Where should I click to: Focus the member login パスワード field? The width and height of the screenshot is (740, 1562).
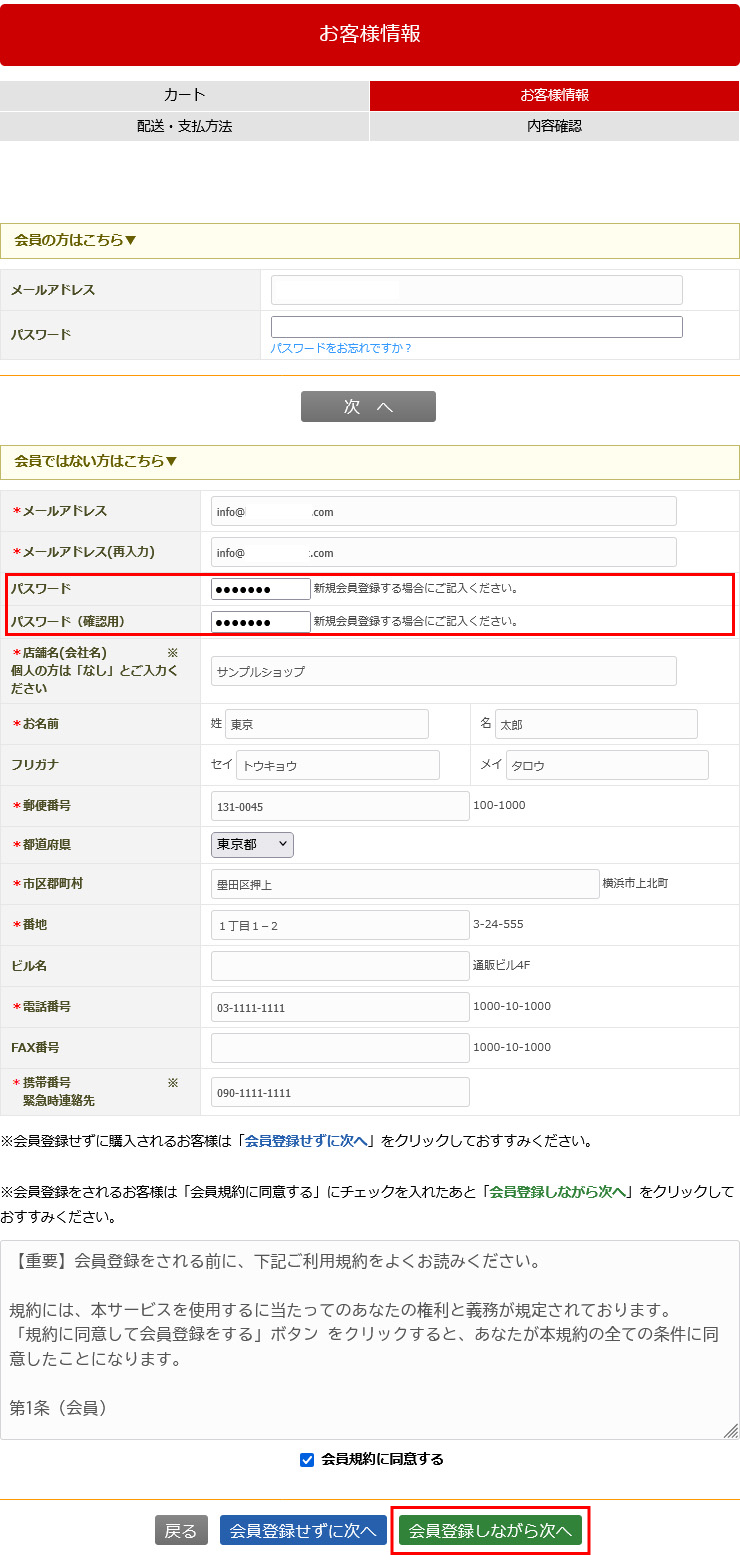pyautogui.click(x=476, y=327)
